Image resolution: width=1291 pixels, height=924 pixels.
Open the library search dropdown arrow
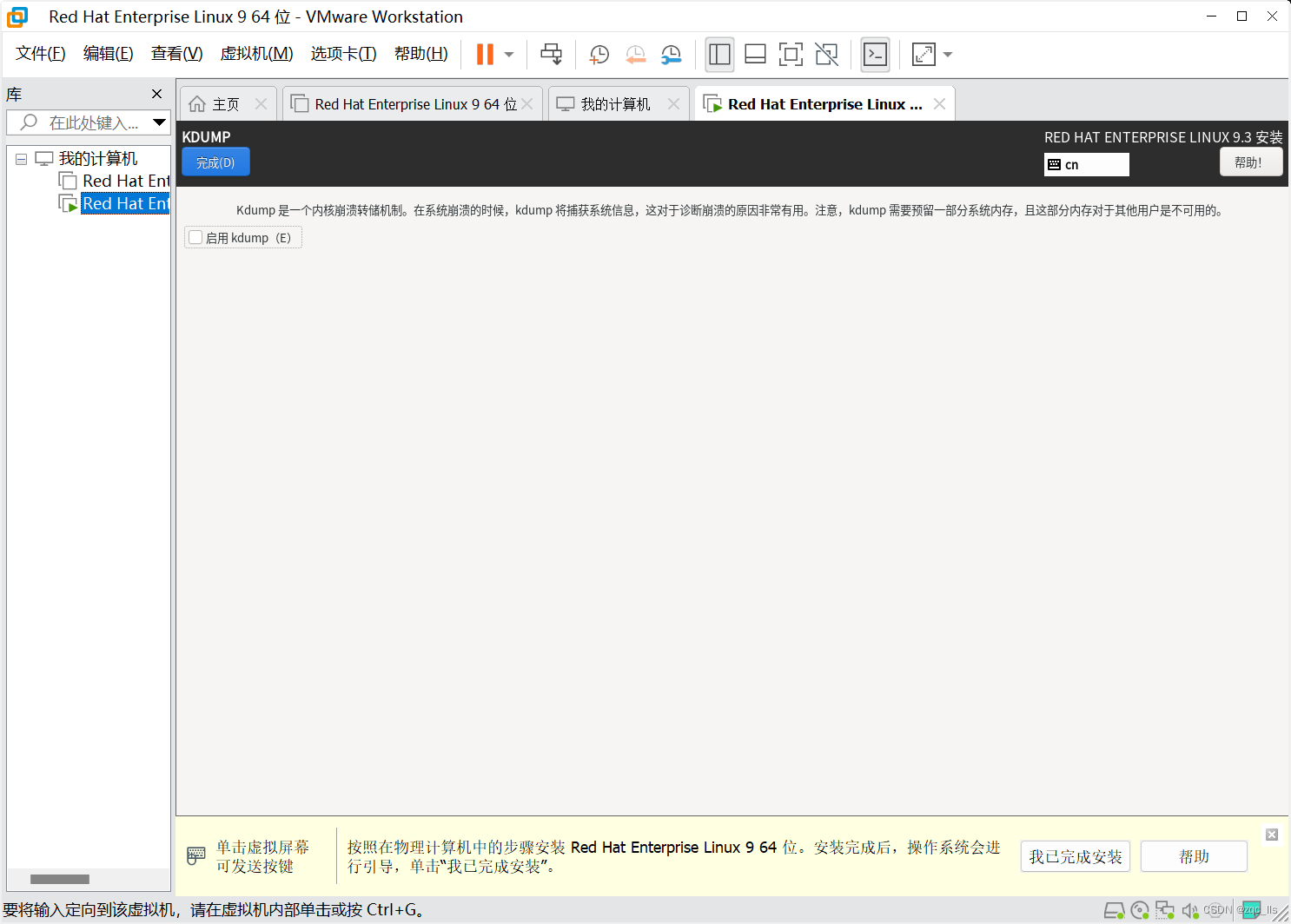click(x=159, y=122)
